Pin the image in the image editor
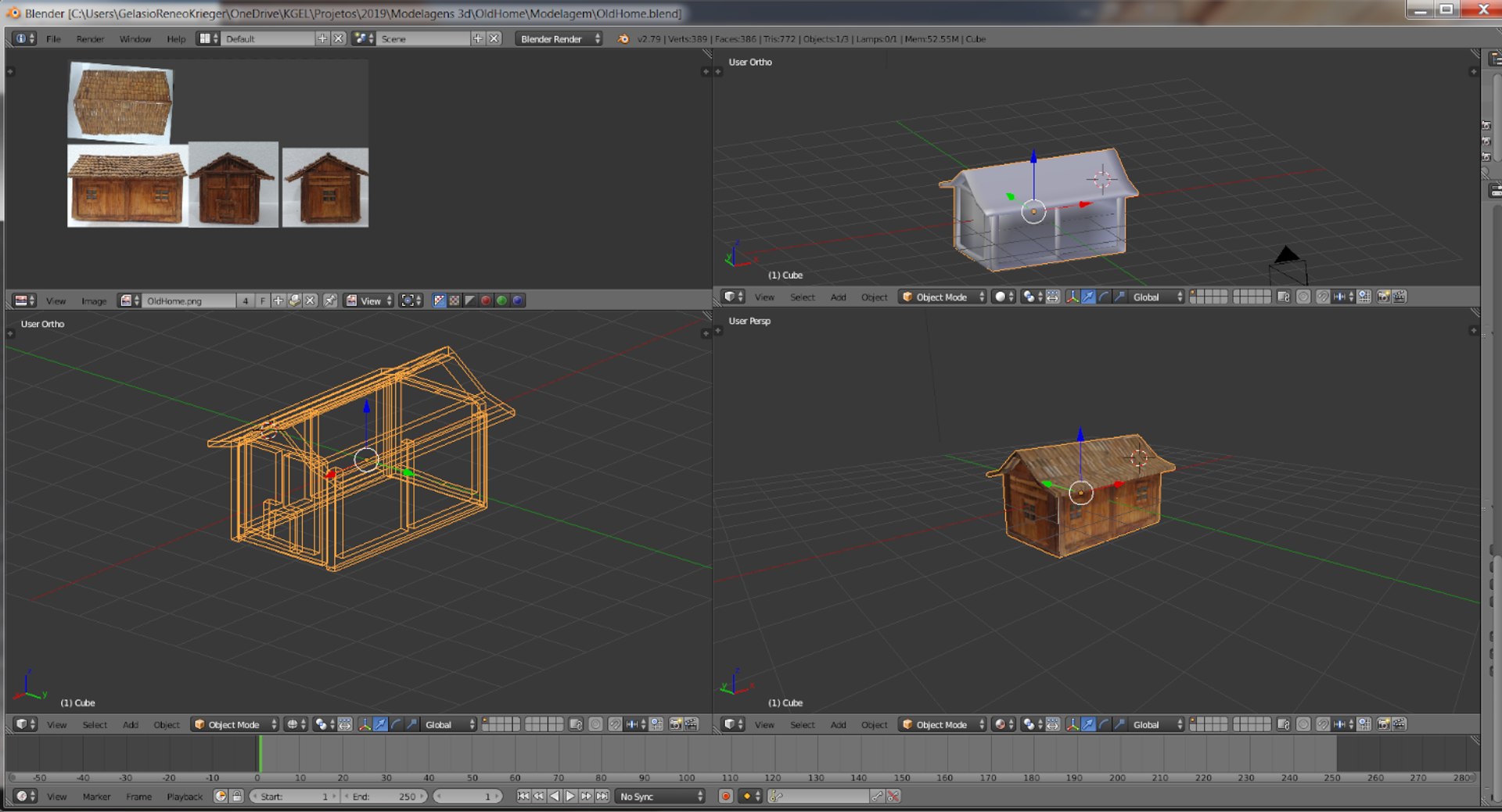This screenshot has width=1502, height=812. click(331, 300)
